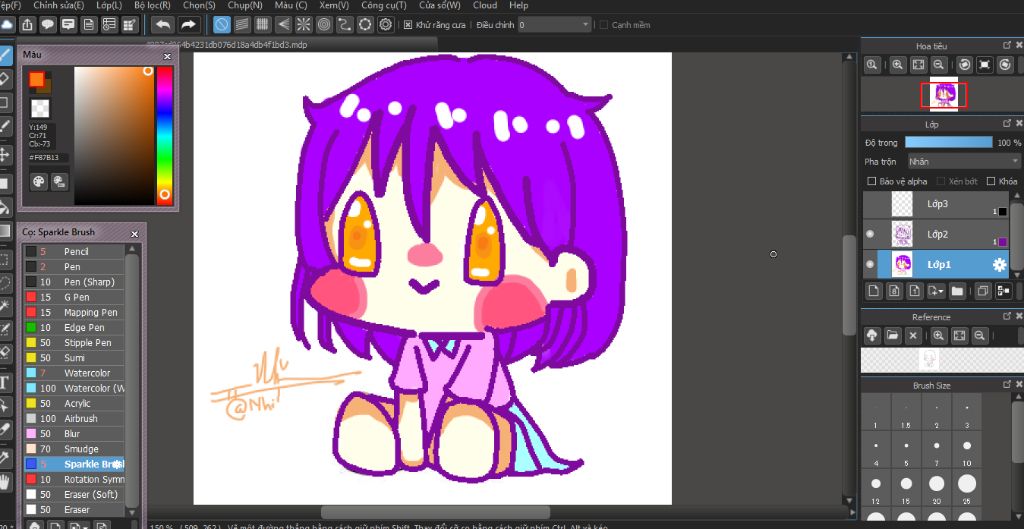
Task: Open the Lớp(L) menu
Action: pyautogui.click(x=108, y=5)
